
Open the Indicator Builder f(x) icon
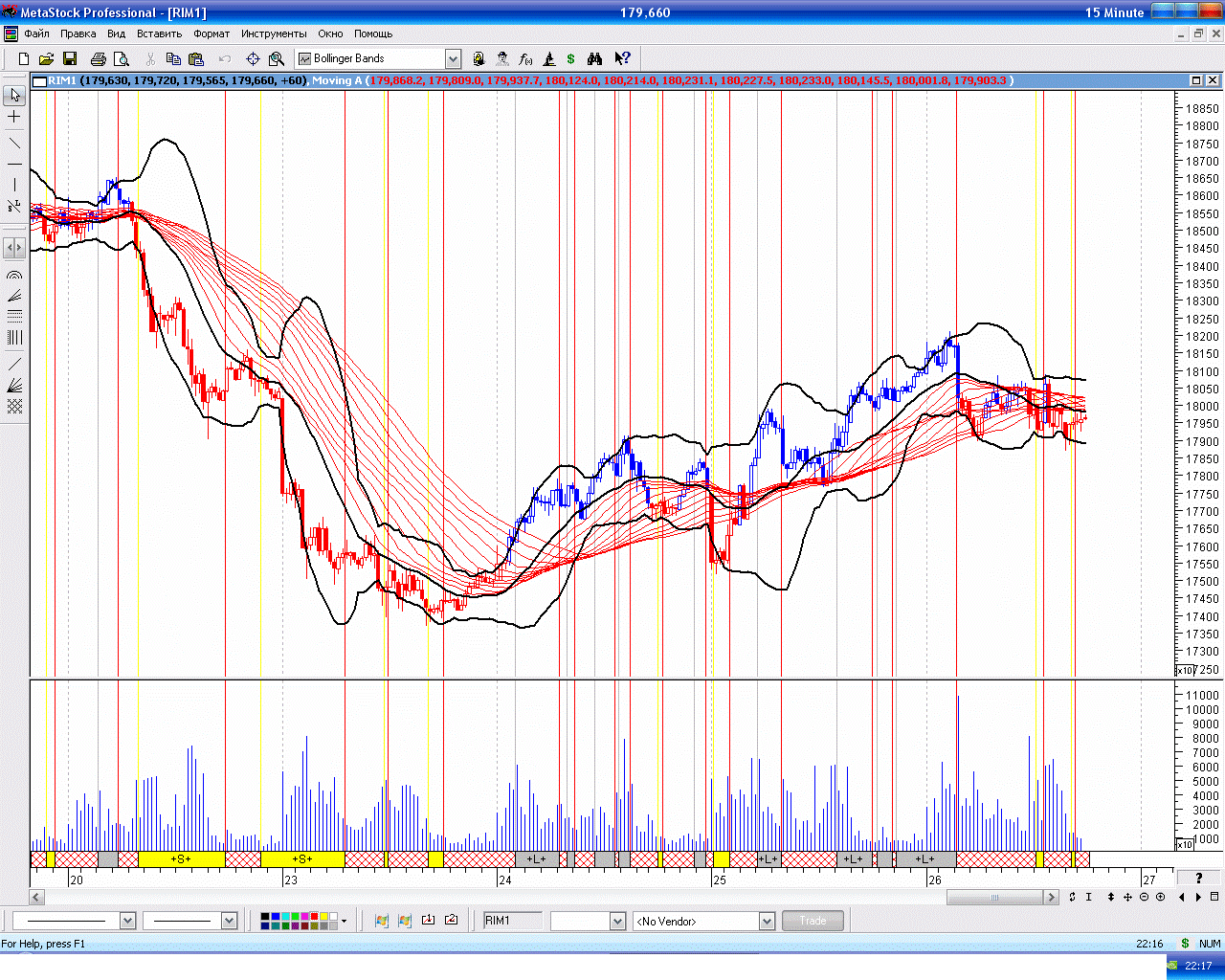(x=525, y=59)
